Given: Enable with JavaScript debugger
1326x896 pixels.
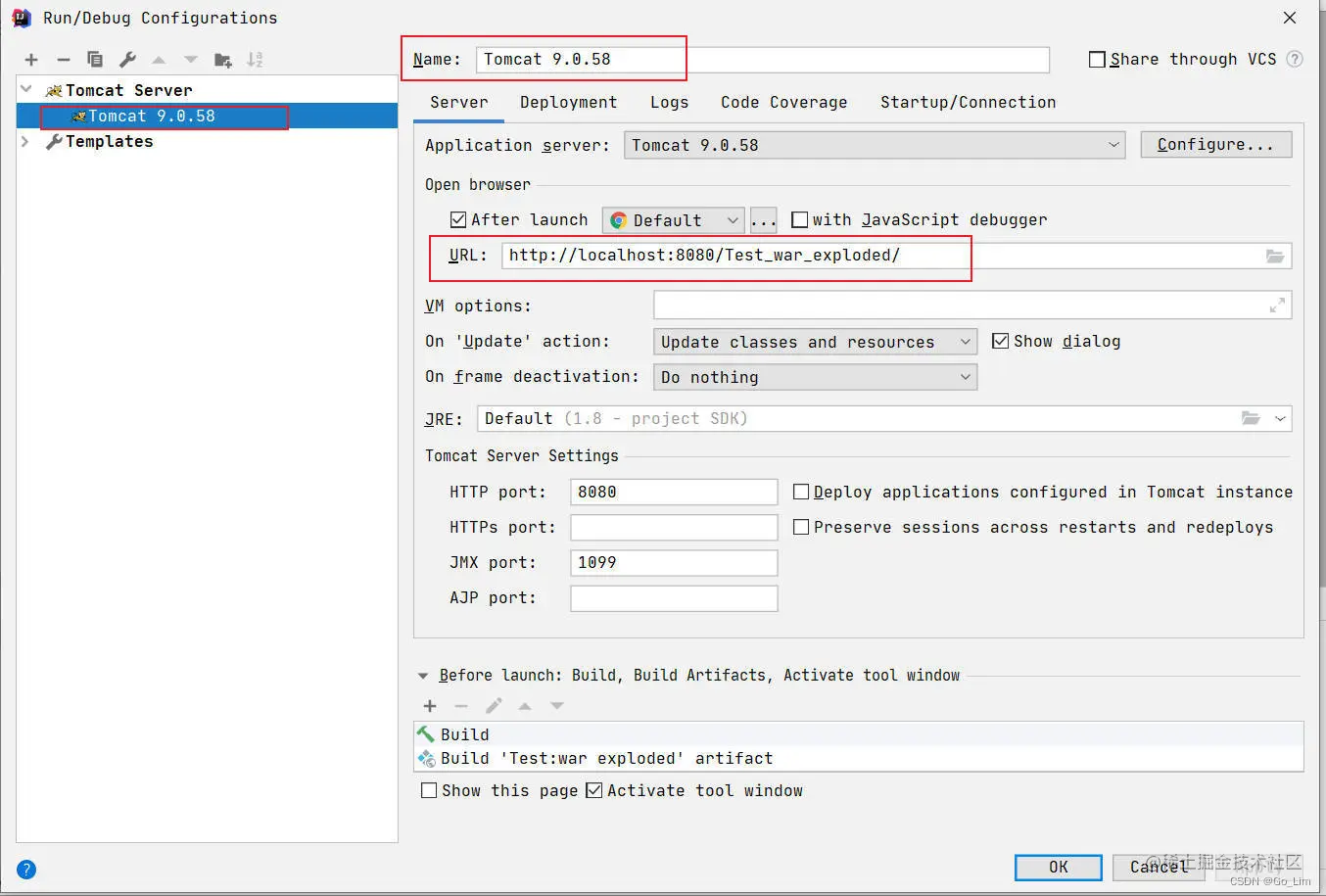Looking at the screenshot, I should [x=799, y=219].
